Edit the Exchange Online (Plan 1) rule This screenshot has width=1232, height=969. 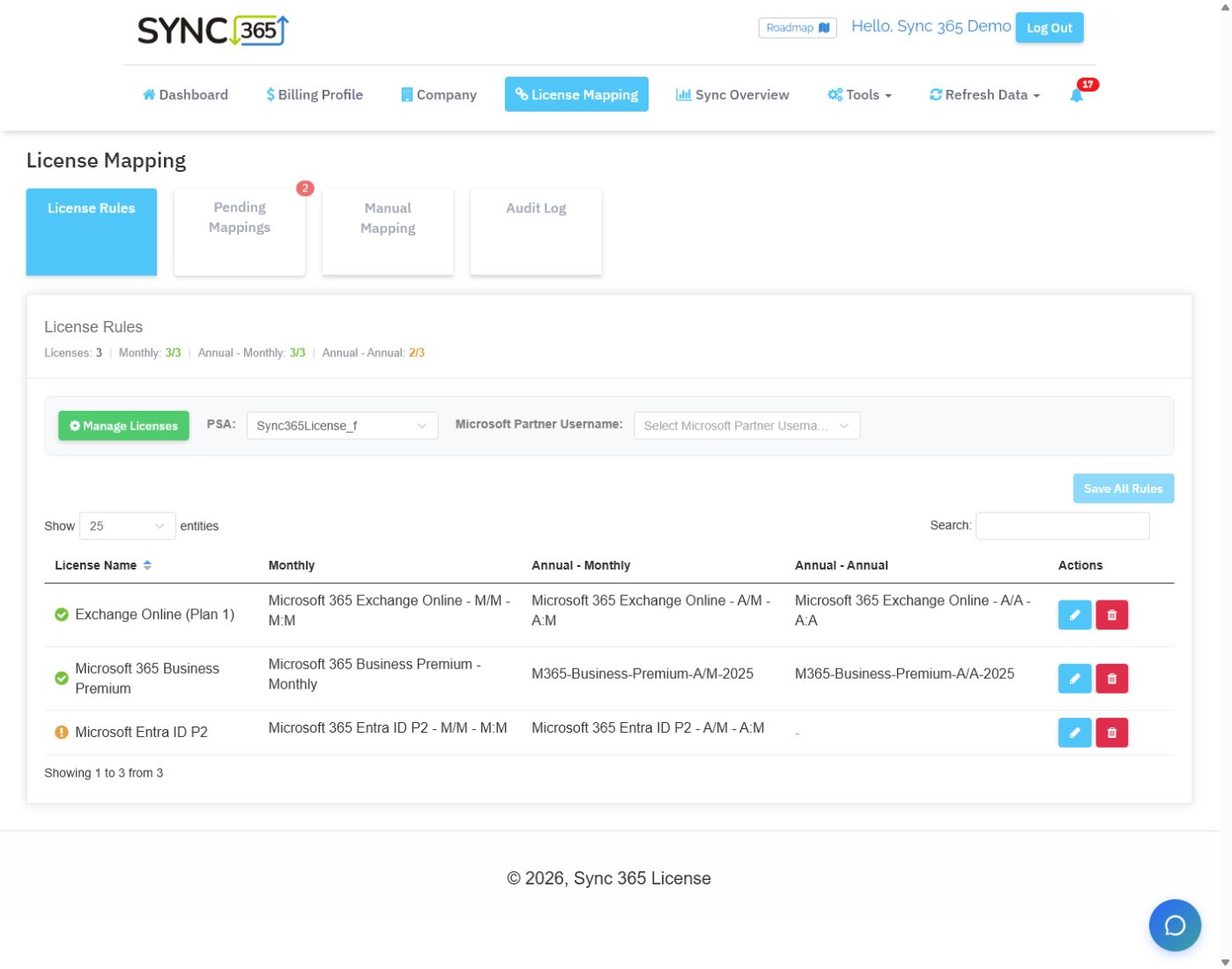click(x=1074, y=615)
